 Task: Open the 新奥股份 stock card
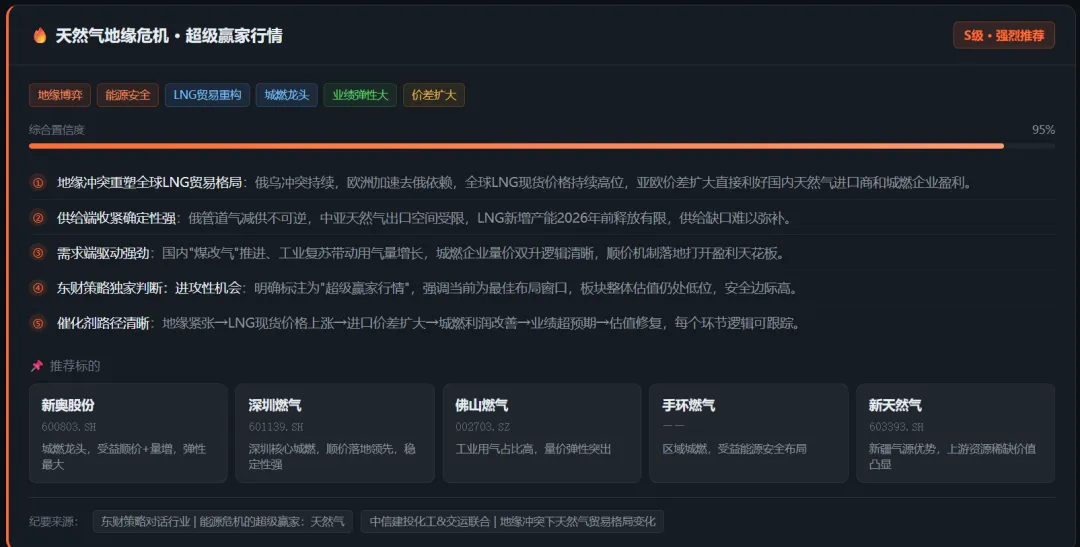click(128, 433)
